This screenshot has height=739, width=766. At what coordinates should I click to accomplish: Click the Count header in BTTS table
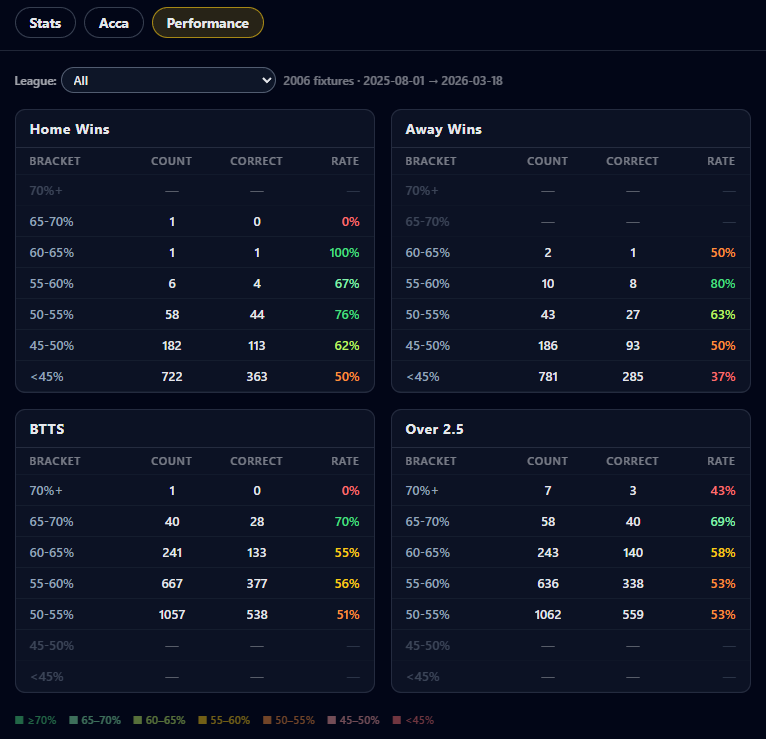[x=171, y=461]
